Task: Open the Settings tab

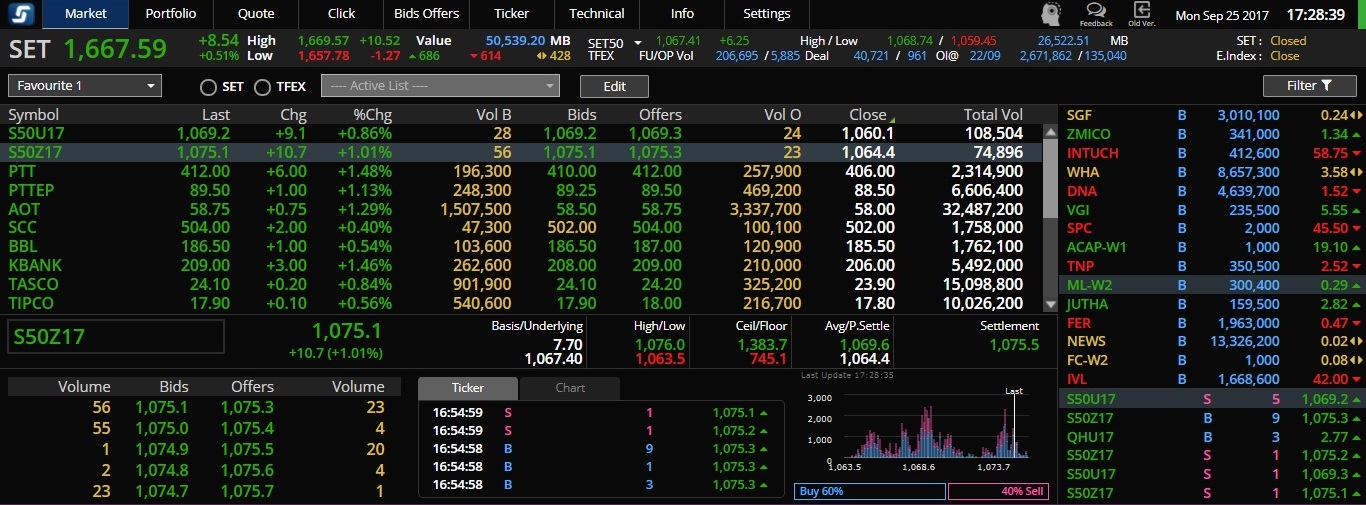Action: tap(767, 14)
